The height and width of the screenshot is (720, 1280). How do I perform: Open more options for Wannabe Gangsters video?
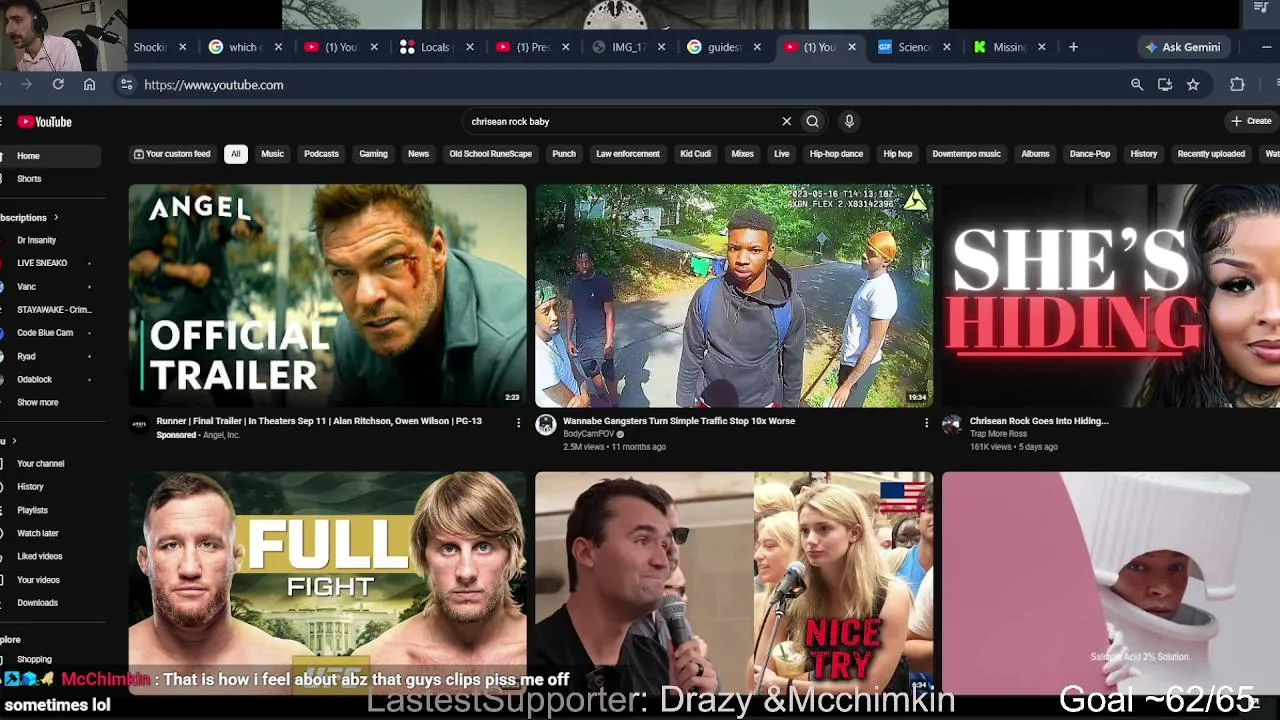(x=926, y=423)
